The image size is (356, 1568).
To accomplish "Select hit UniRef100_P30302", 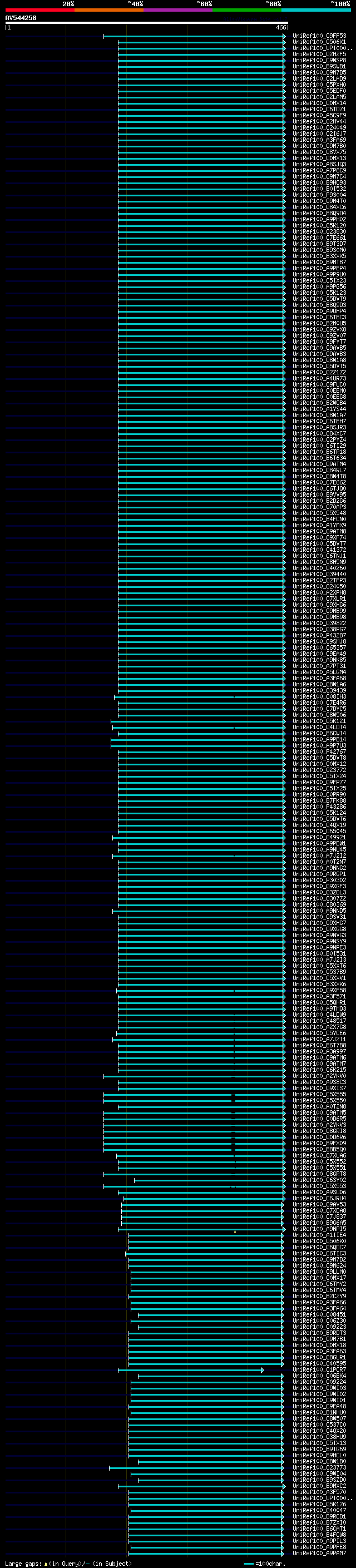I will coord(319,880).
